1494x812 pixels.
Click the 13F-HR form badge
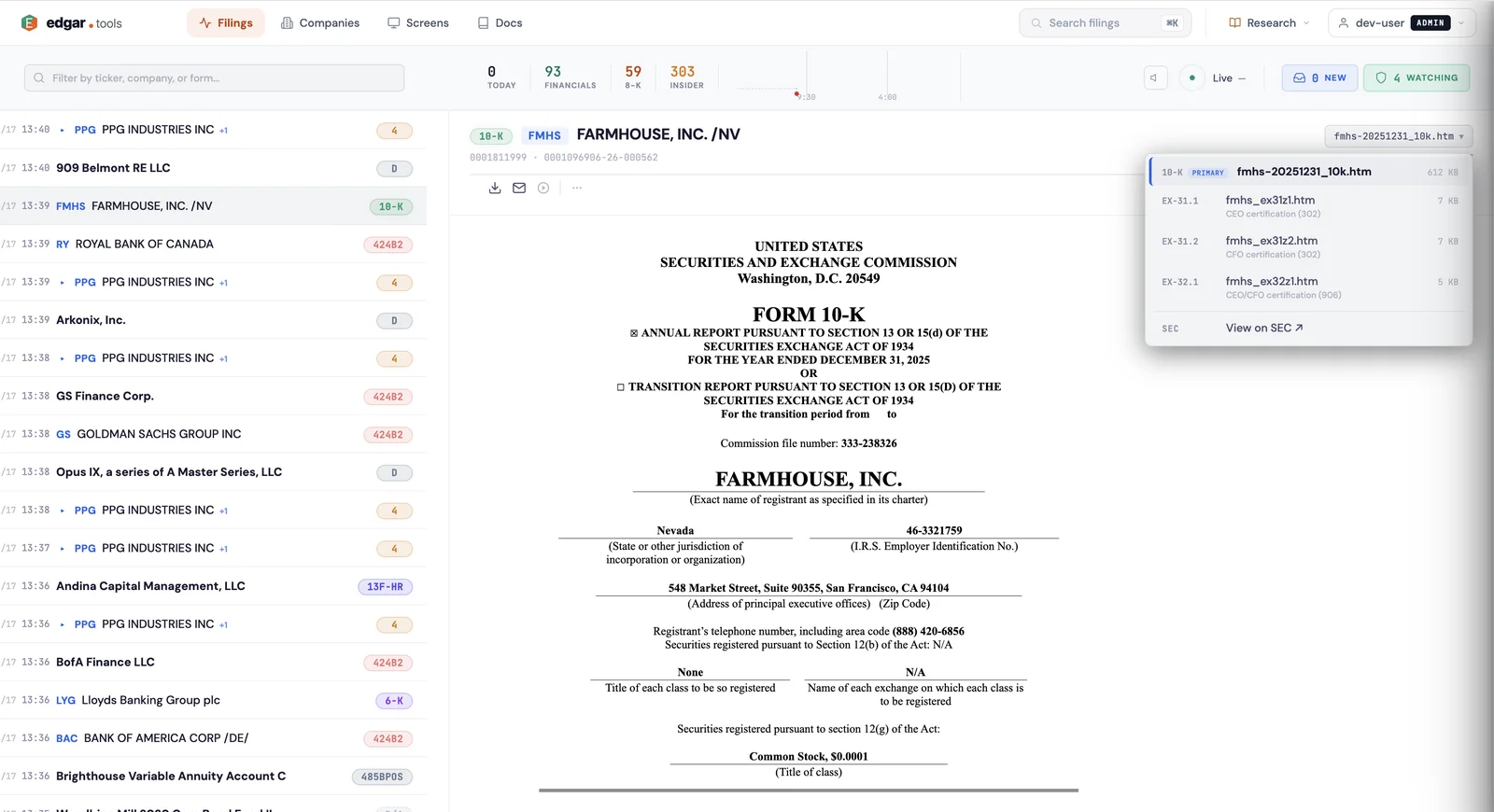pyautogui.click(x=385, y=587)
